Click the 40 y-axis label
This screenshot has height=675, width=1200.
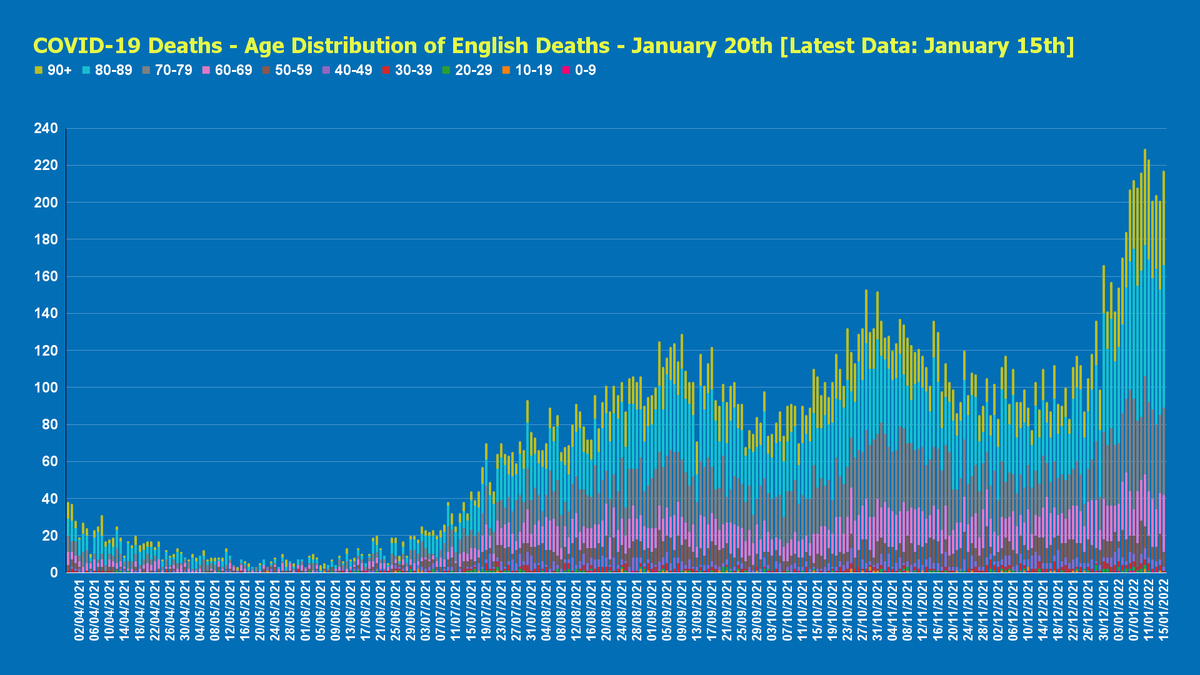tap(51, 499)
